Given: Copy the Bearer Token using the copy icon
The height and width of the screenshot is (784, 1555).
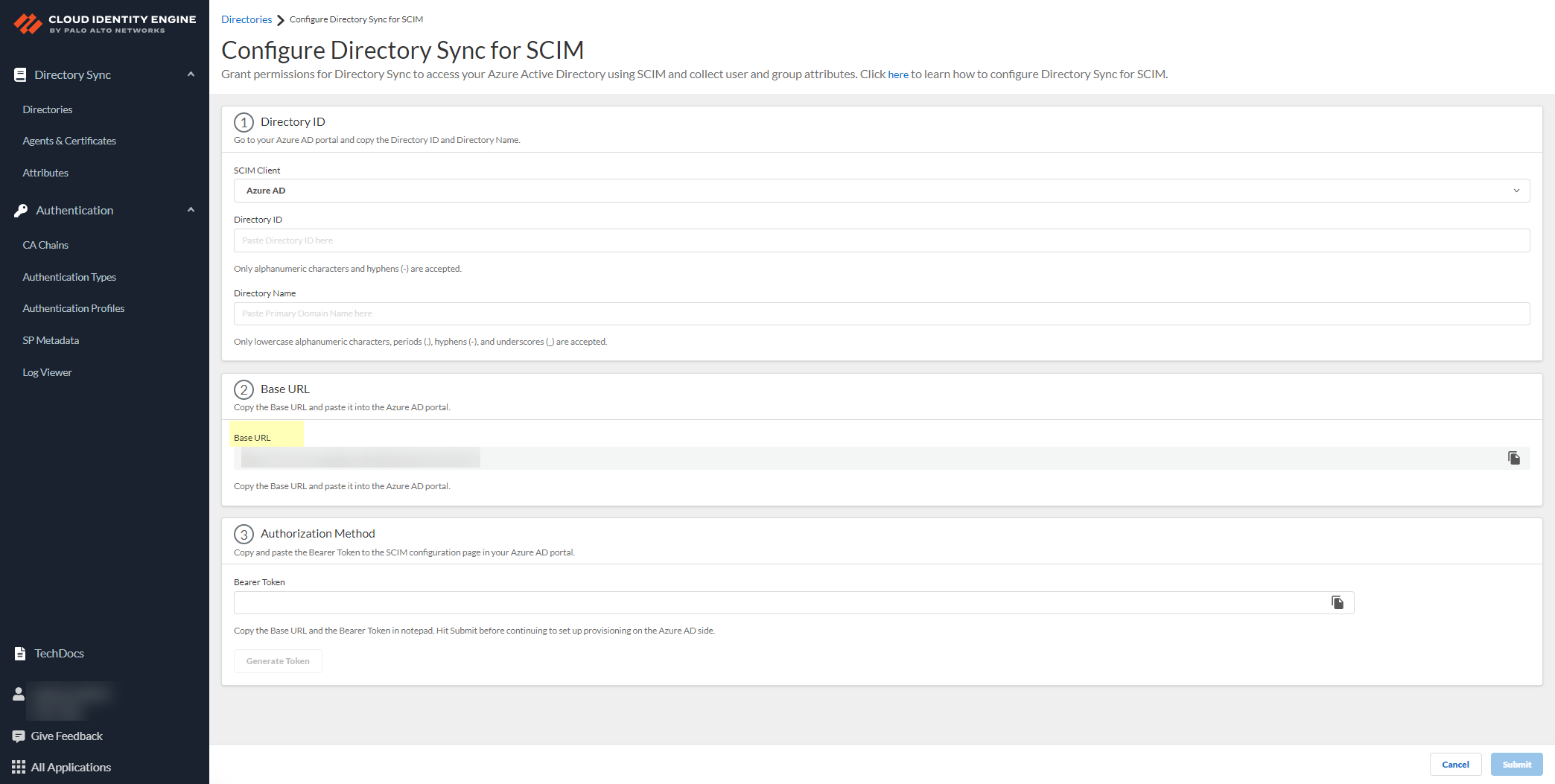Looking at the screenshot, I should [1338, 602].
